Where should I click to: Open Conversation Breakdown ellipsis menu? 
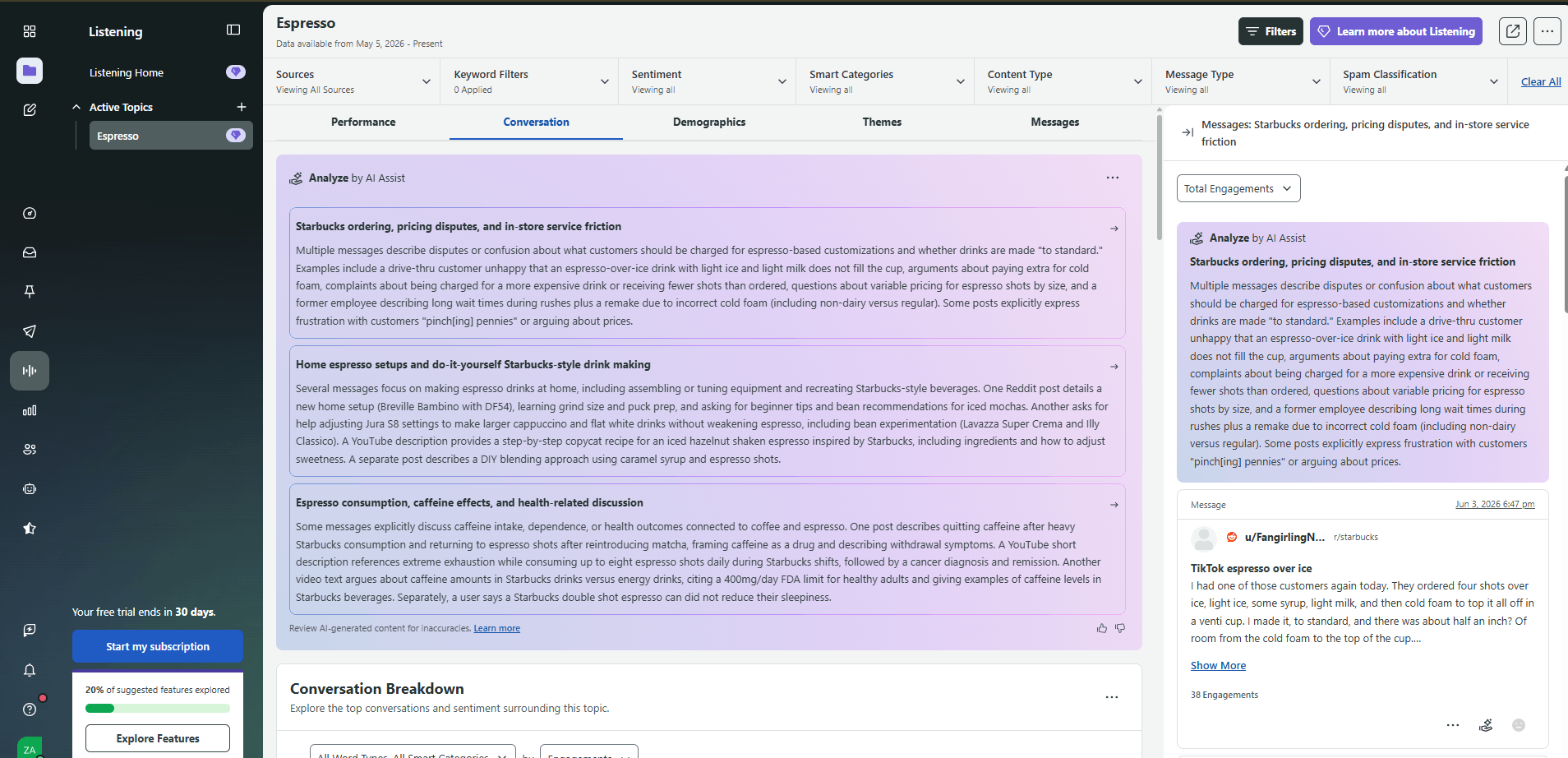pos(1112,697)
